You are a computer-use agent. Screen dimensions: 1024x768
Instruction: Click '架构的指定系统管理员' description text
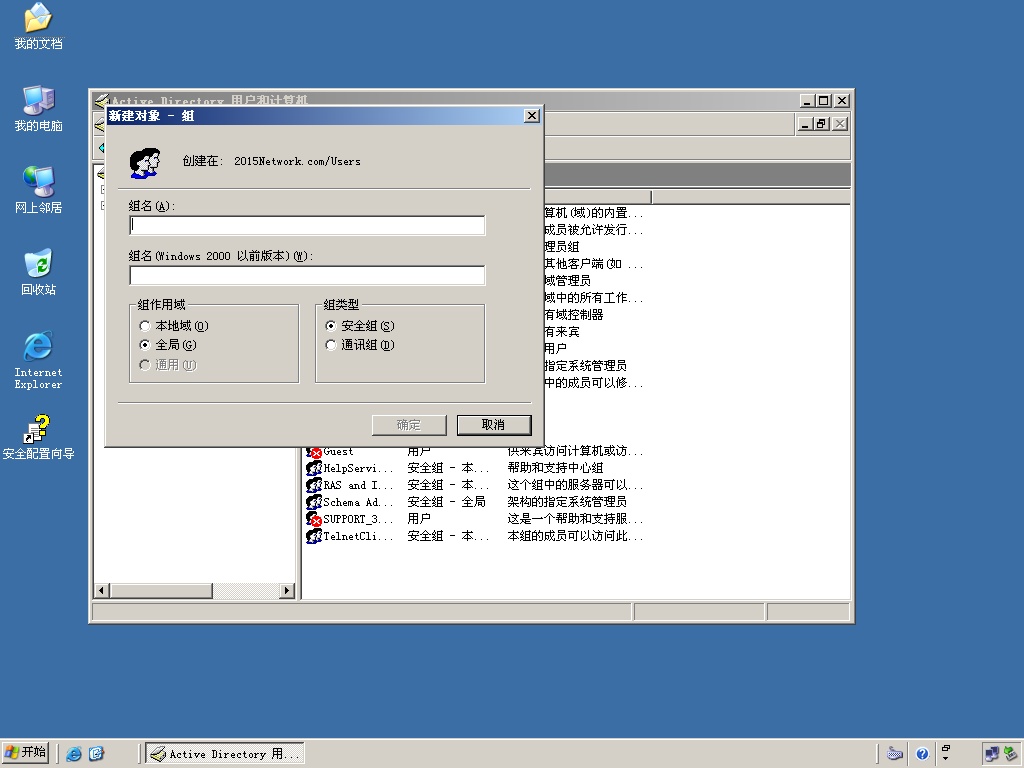[x=567, y=502]
